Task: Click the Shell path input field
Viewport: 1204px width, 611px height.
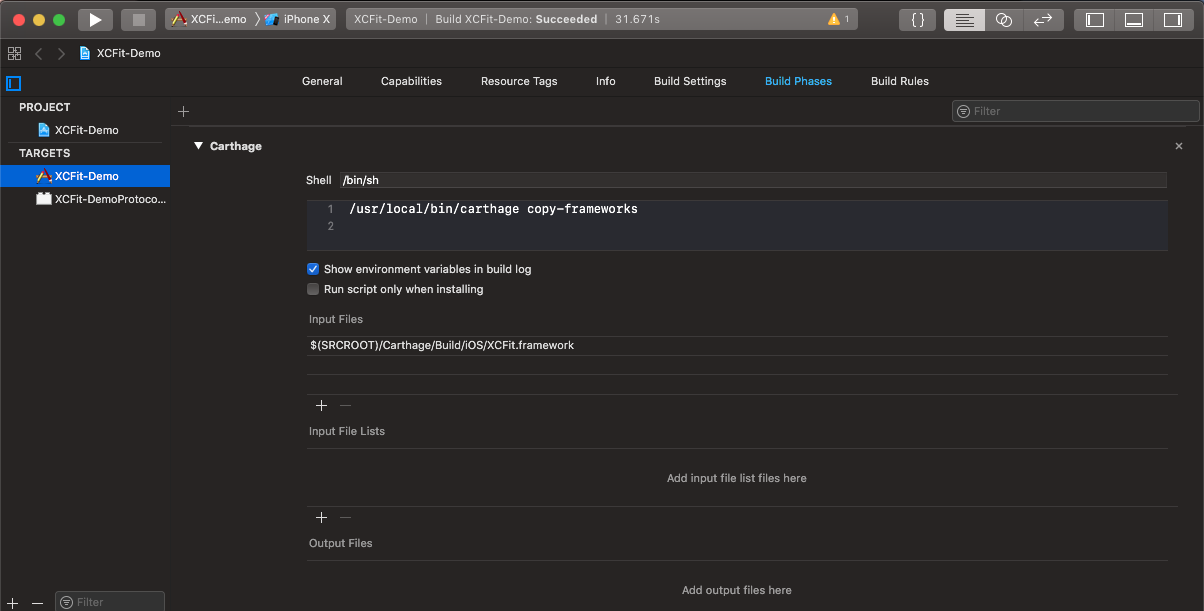Action: tap(750, 180)
